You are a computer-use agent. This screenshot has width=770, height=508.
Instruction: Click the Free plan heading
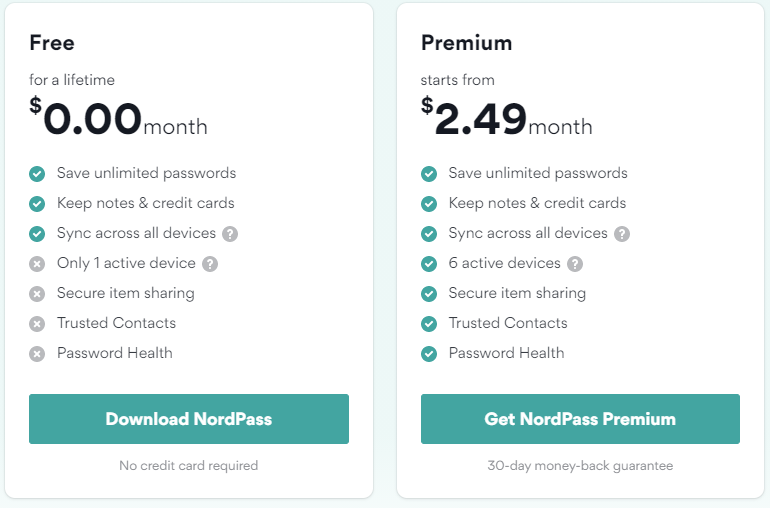click(x=52, y=43)
